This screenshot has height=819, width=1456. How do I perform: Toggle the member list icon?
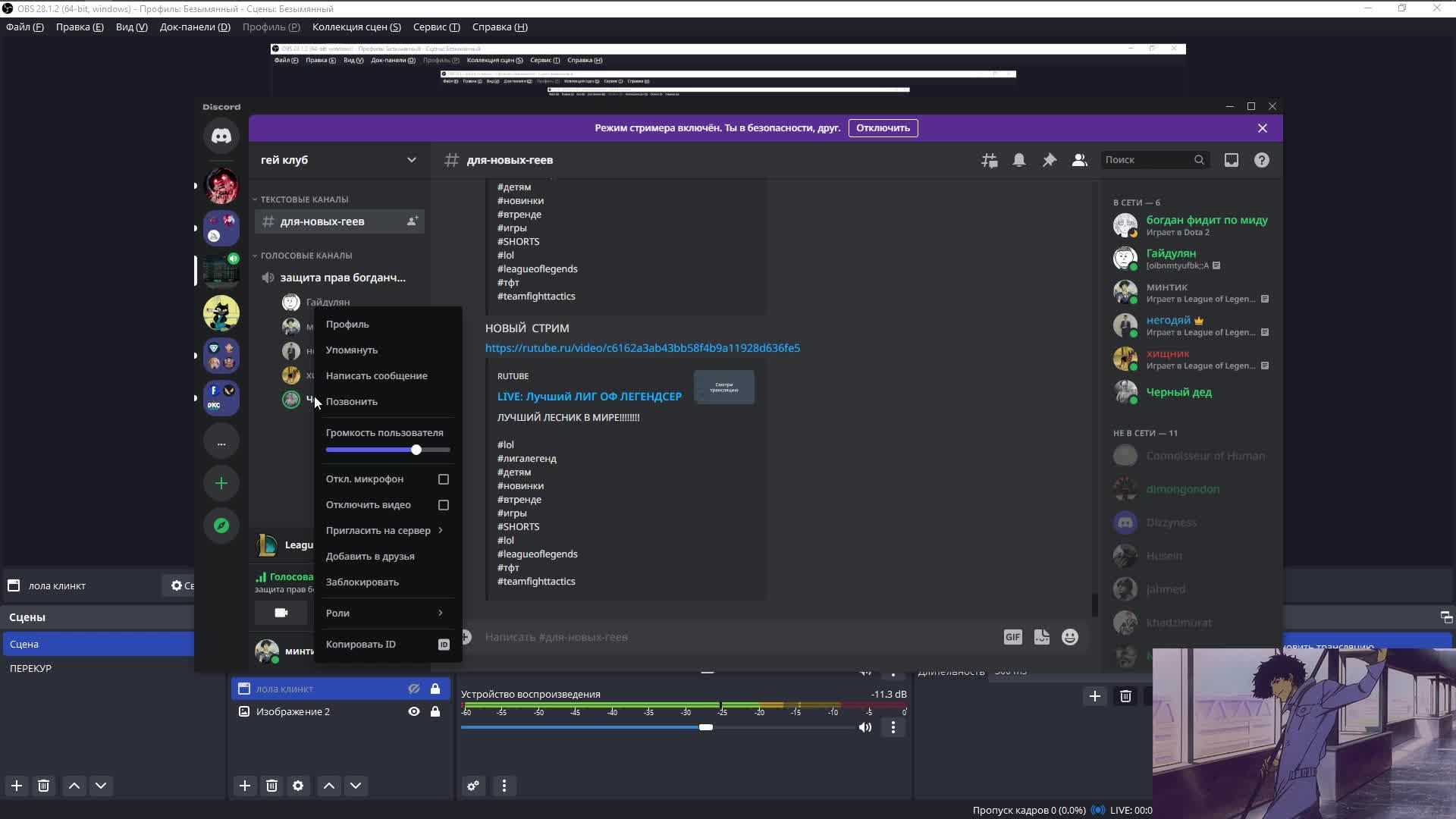pos(1079,160)
